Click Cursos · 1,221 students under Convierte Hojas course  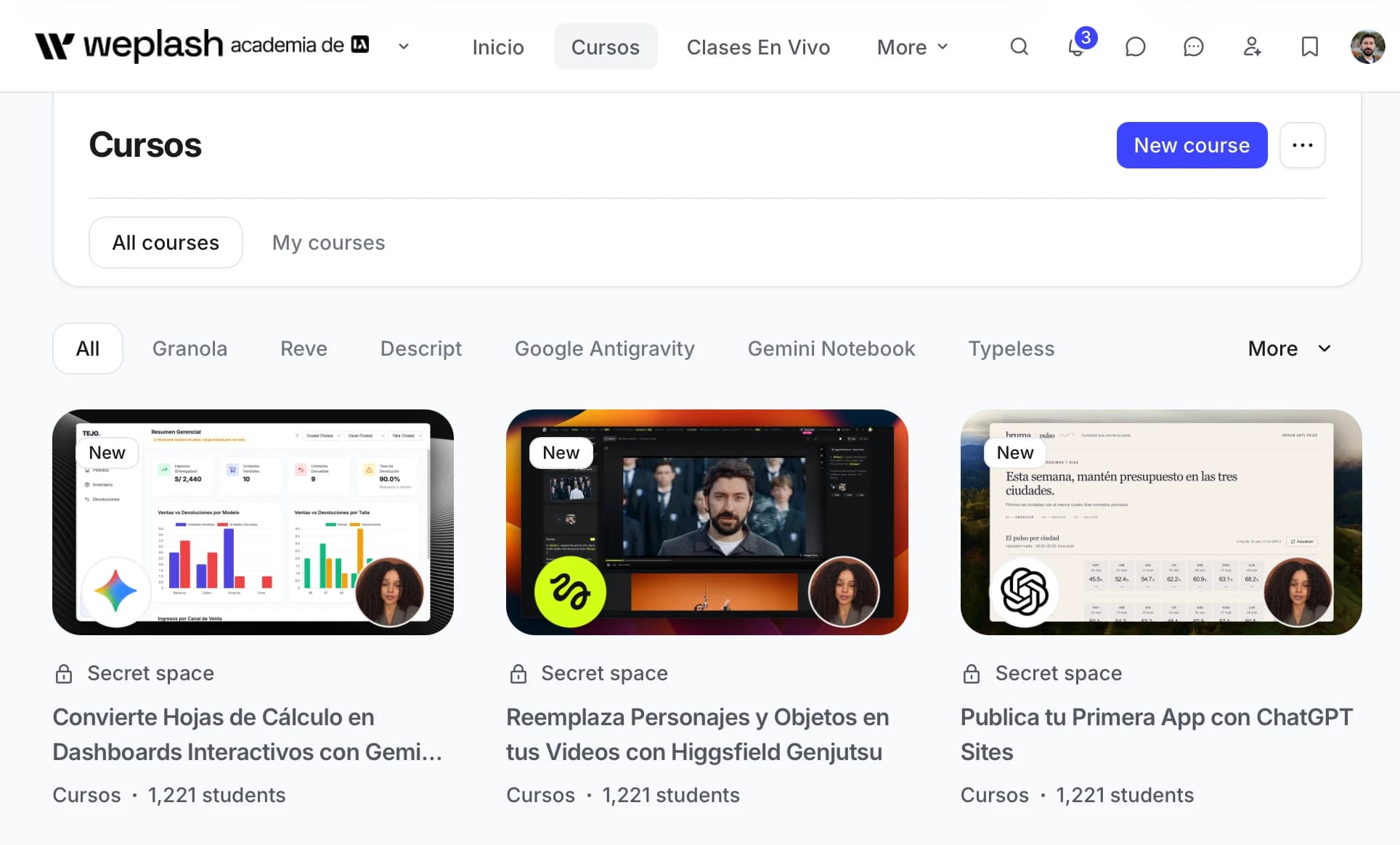pyautogui.click(x=169, y=795)
